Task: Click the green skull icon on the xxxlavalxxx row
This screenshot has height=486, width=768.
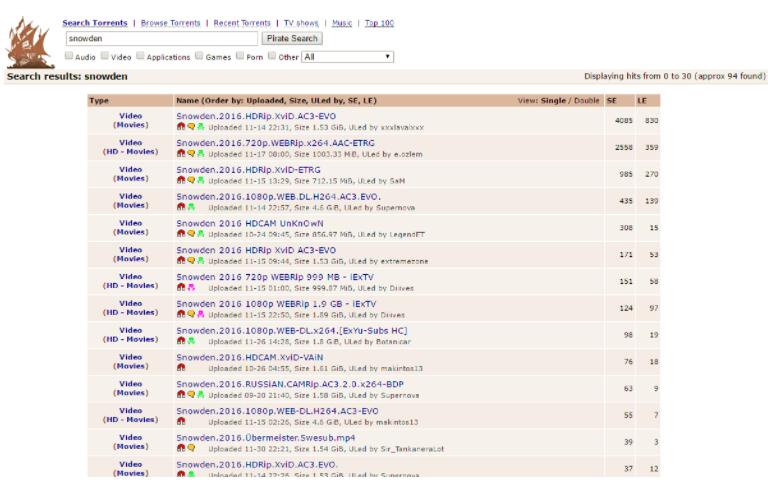Action: pyautogui.click(x=200, y=127)
